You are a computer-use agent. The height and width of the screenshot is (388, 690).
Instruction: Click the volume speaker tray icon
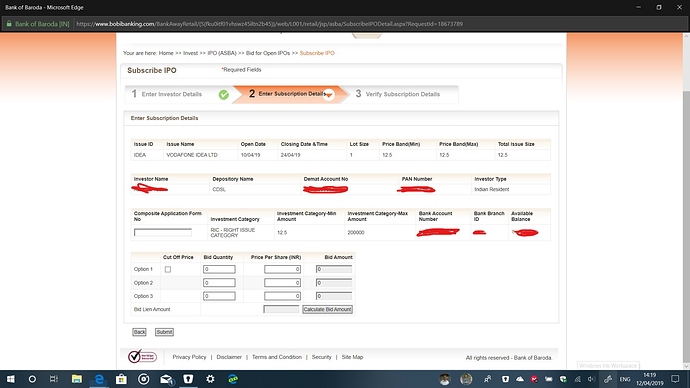pos(591,379)
